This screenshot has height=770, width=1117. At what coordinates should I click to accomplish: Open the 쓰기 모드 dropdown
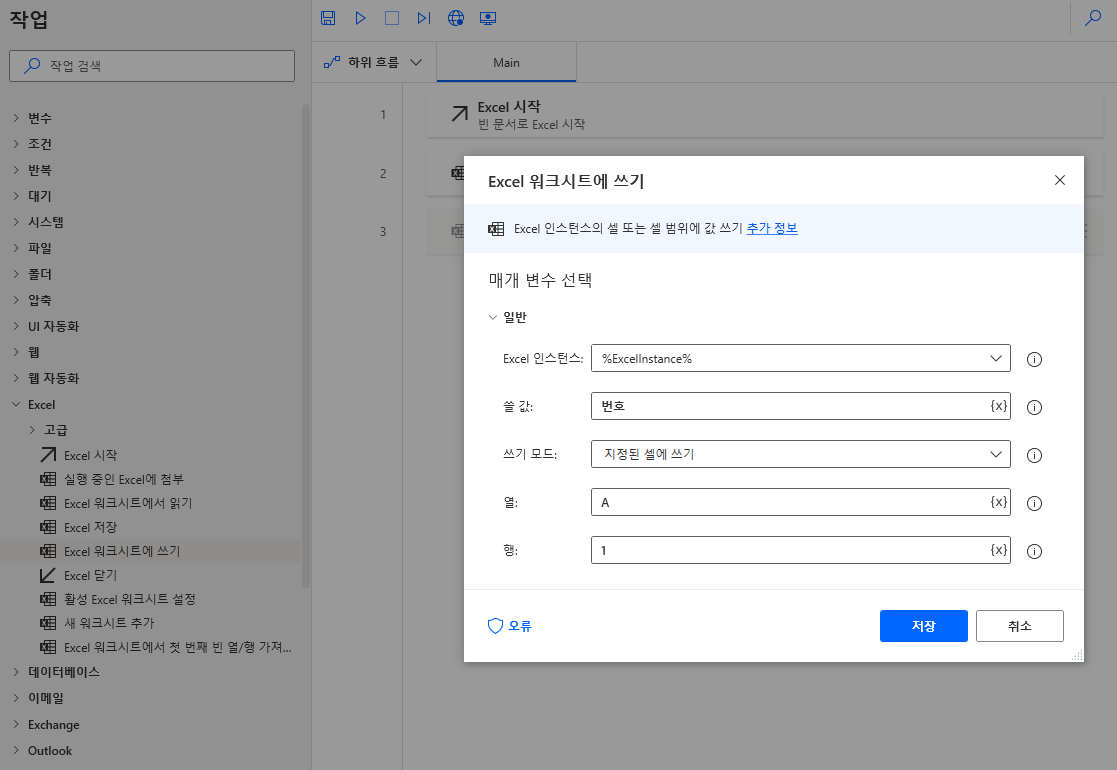[x=801, y=454]
